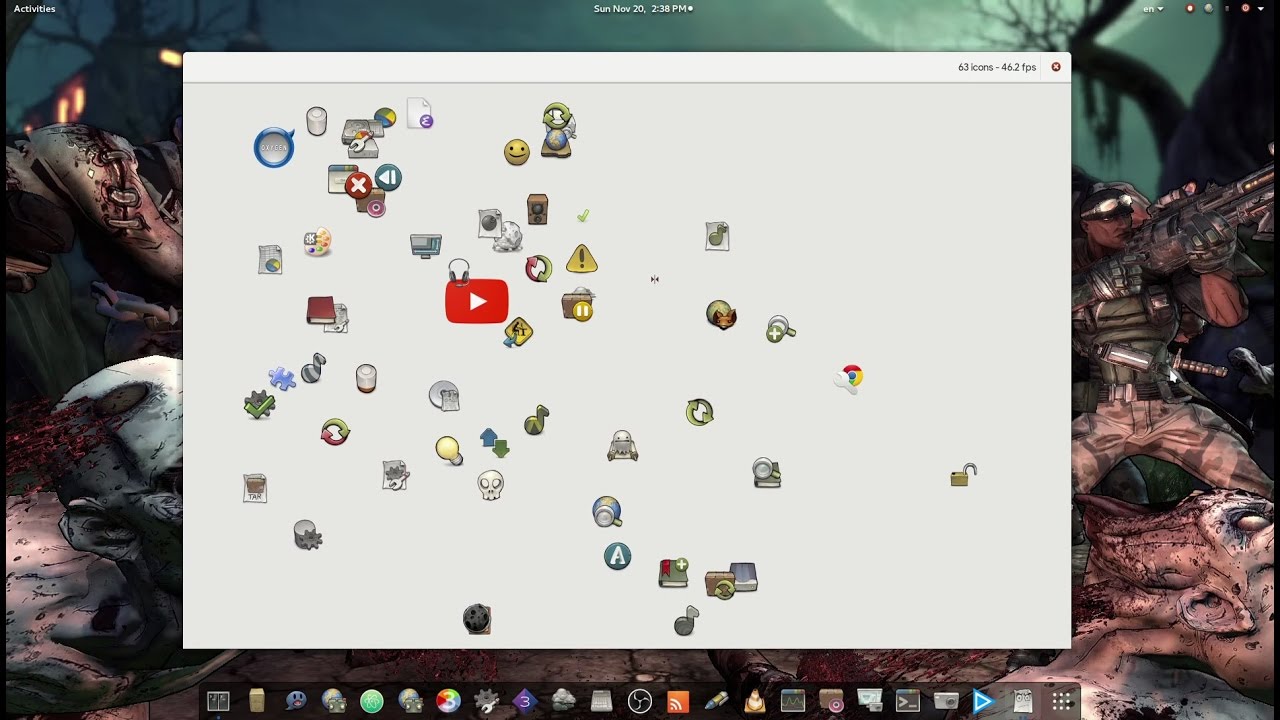Close the fishbowl demo window
The height and width of the screenshot is (720, 1280).
[1055, 67]
